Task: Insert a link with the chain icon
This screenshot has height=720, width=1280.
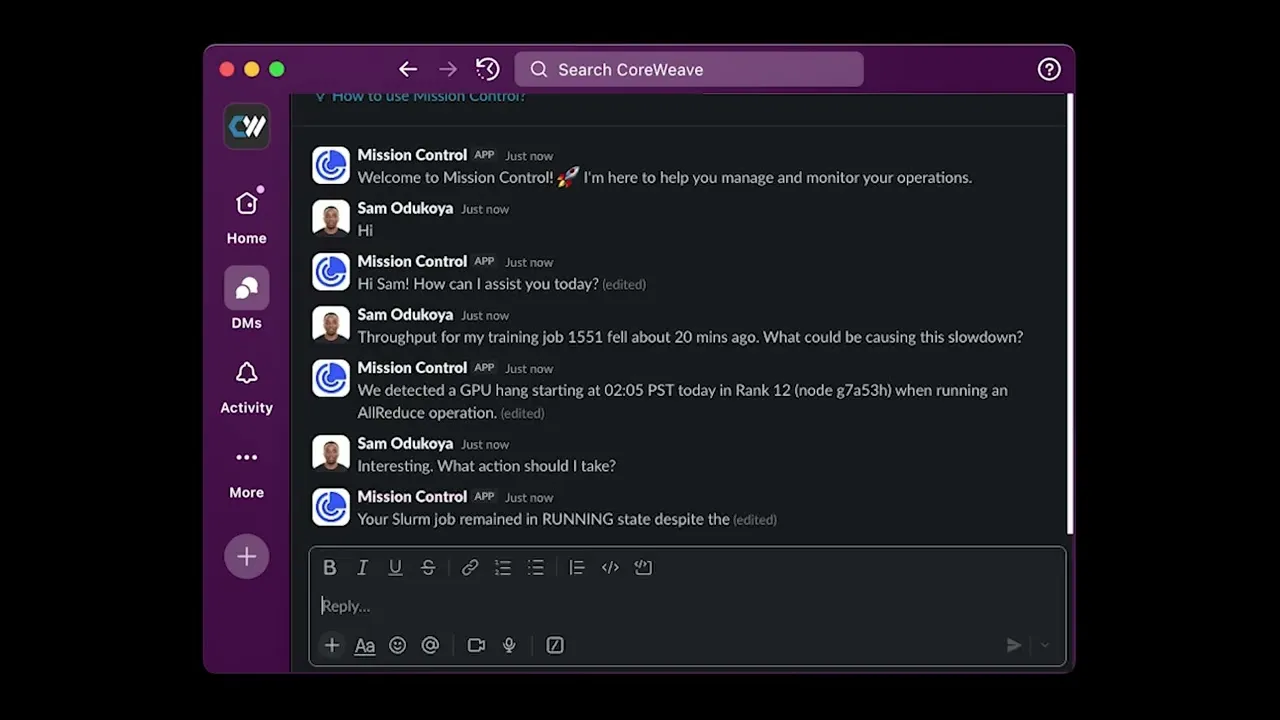Action: (x=469, y=567)
